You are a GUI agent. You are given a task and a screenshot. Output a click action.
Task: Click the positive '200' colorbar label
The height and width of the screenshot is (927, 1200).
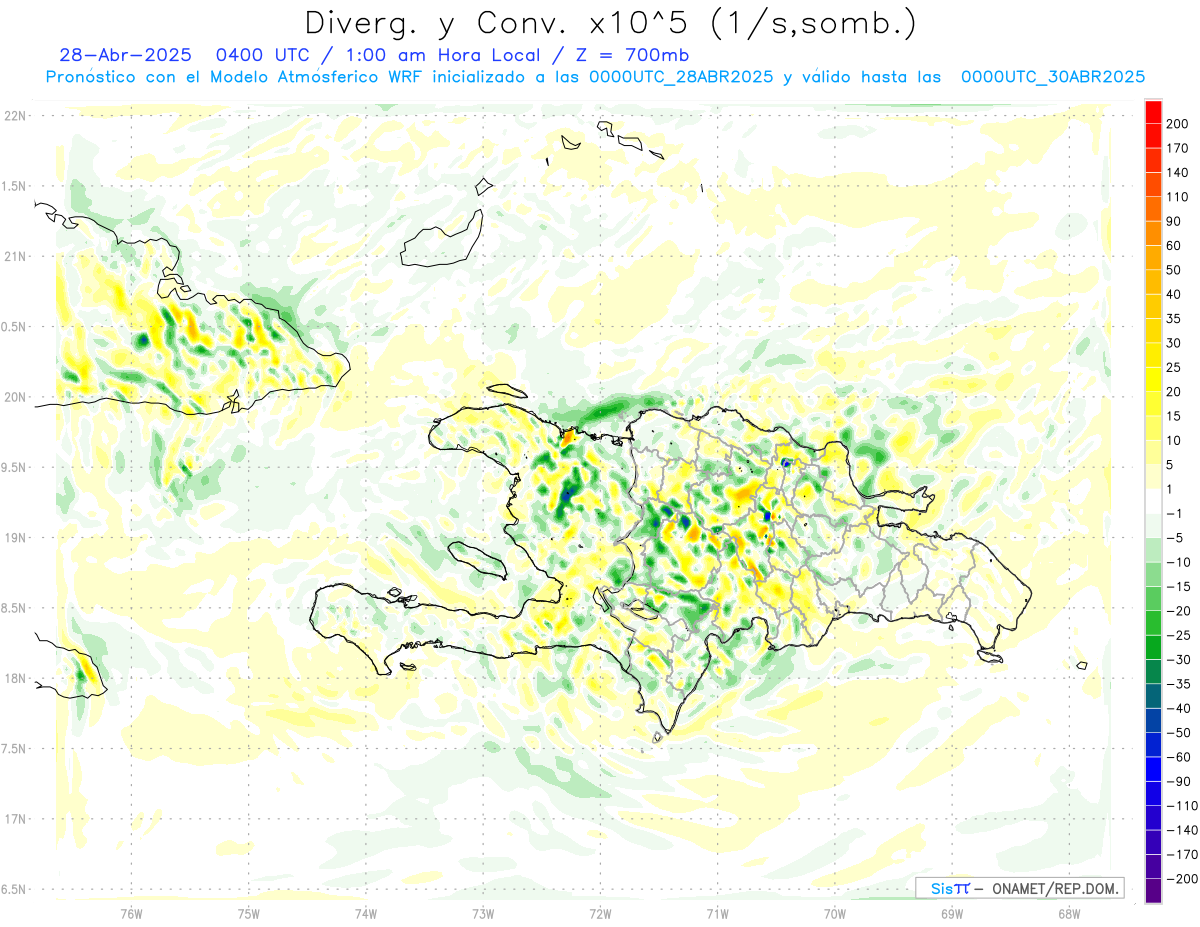coord(1178,124)
